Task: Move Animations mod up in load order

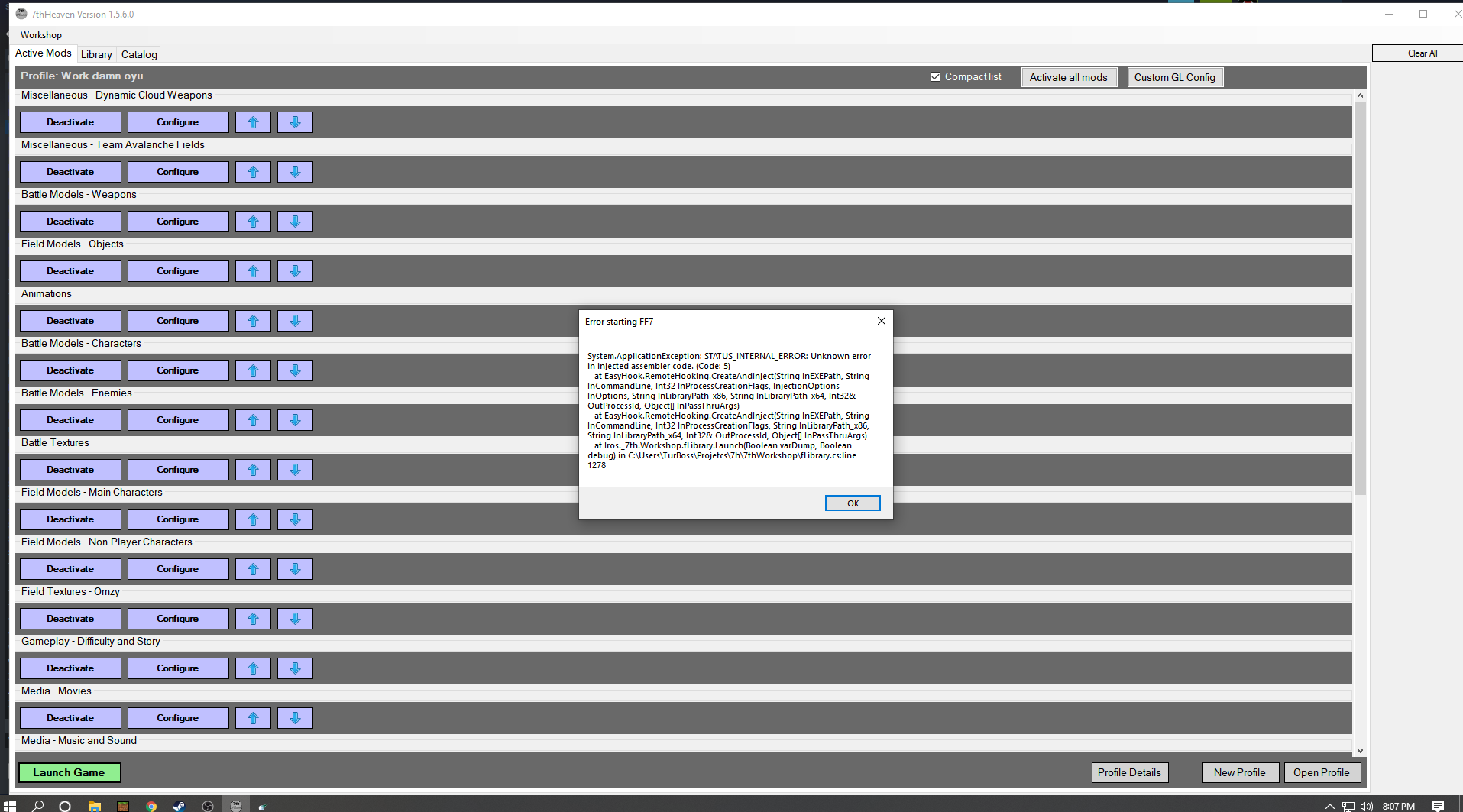Action: pyautogui.click(x=253, y=321)
